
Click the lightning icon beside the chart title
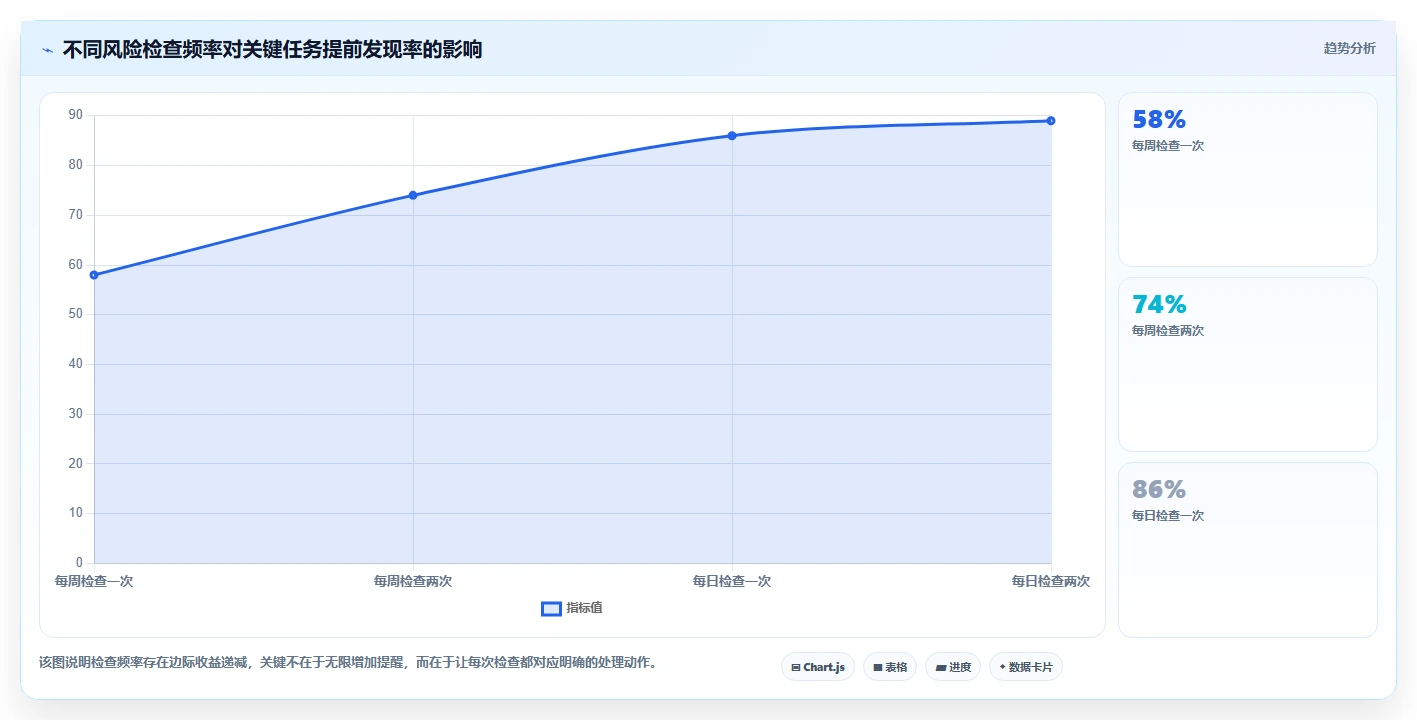pyautogui.click(x=47, y=50)
